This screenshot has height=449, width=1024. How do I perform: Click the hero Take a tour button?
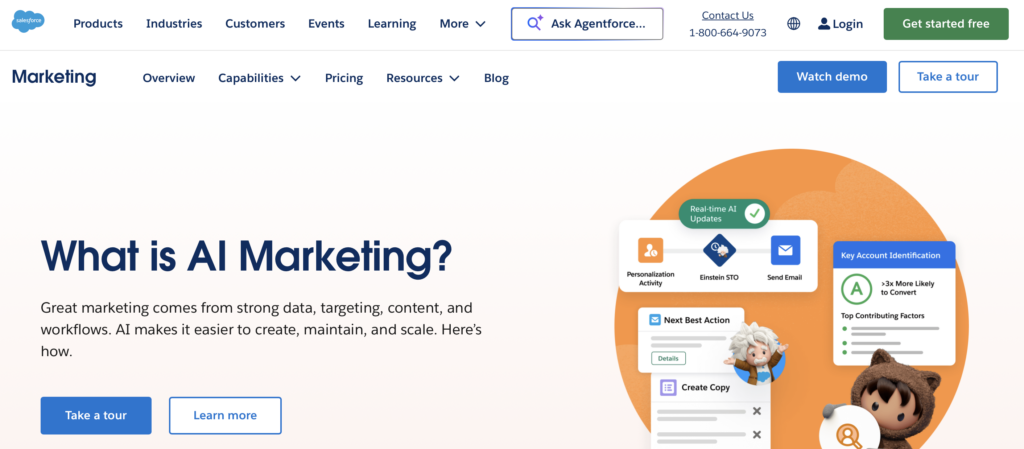point(96,415)
